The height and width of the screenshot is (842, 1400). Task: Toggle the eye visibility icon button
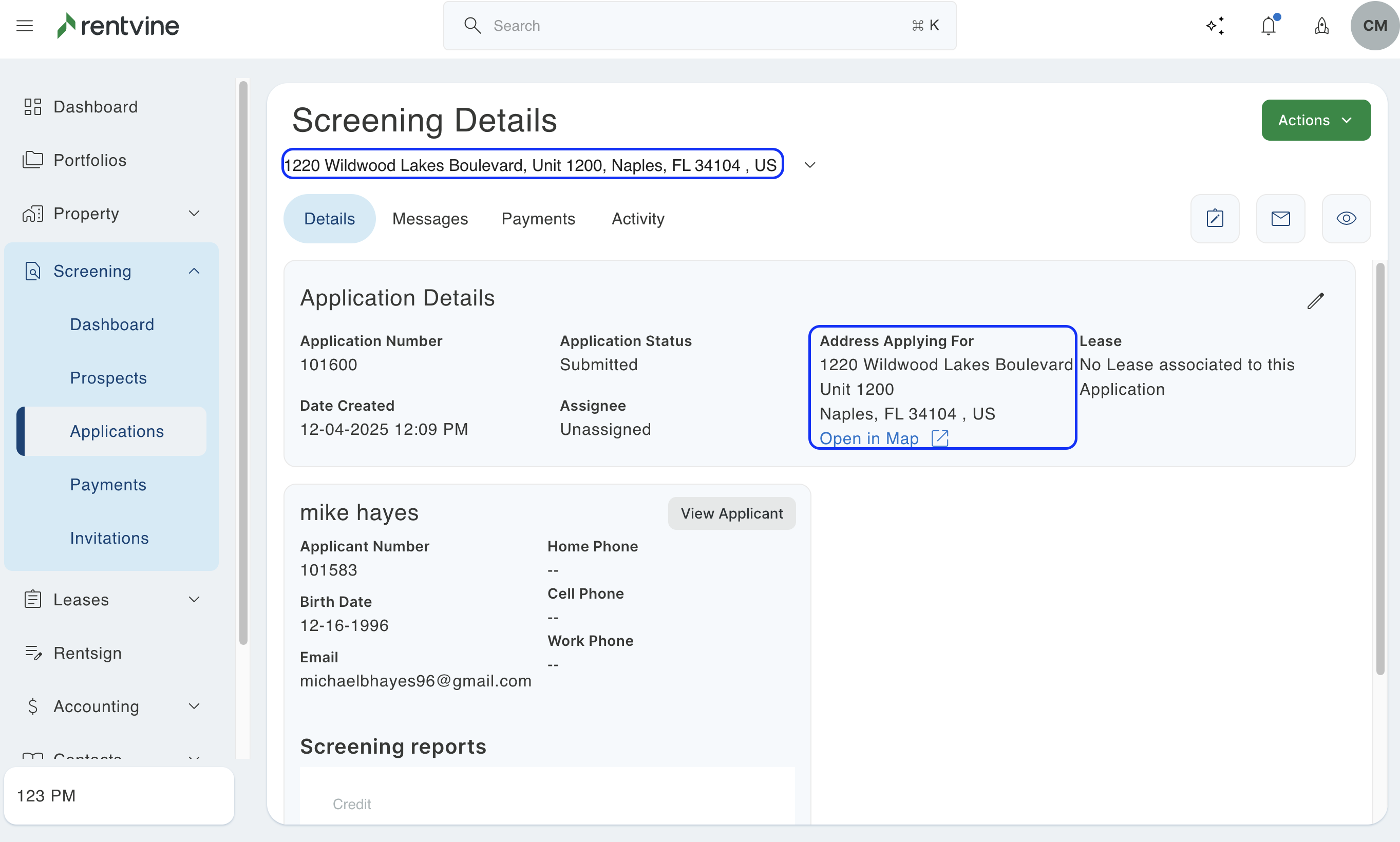[x=1346, y=218]
